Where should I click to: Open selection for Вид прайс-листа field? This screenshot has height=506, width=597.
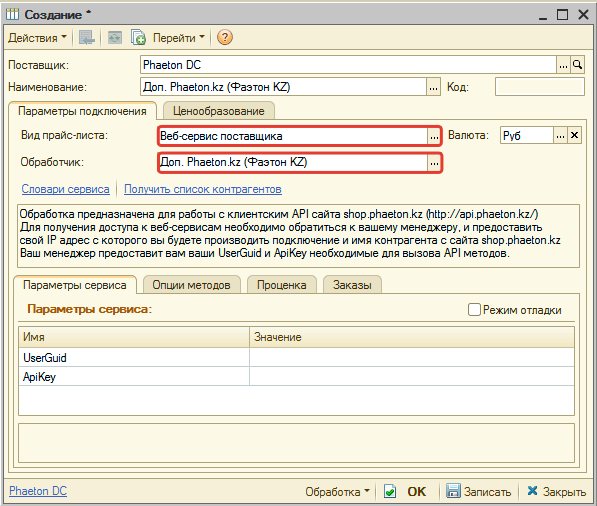pos(434,136)
